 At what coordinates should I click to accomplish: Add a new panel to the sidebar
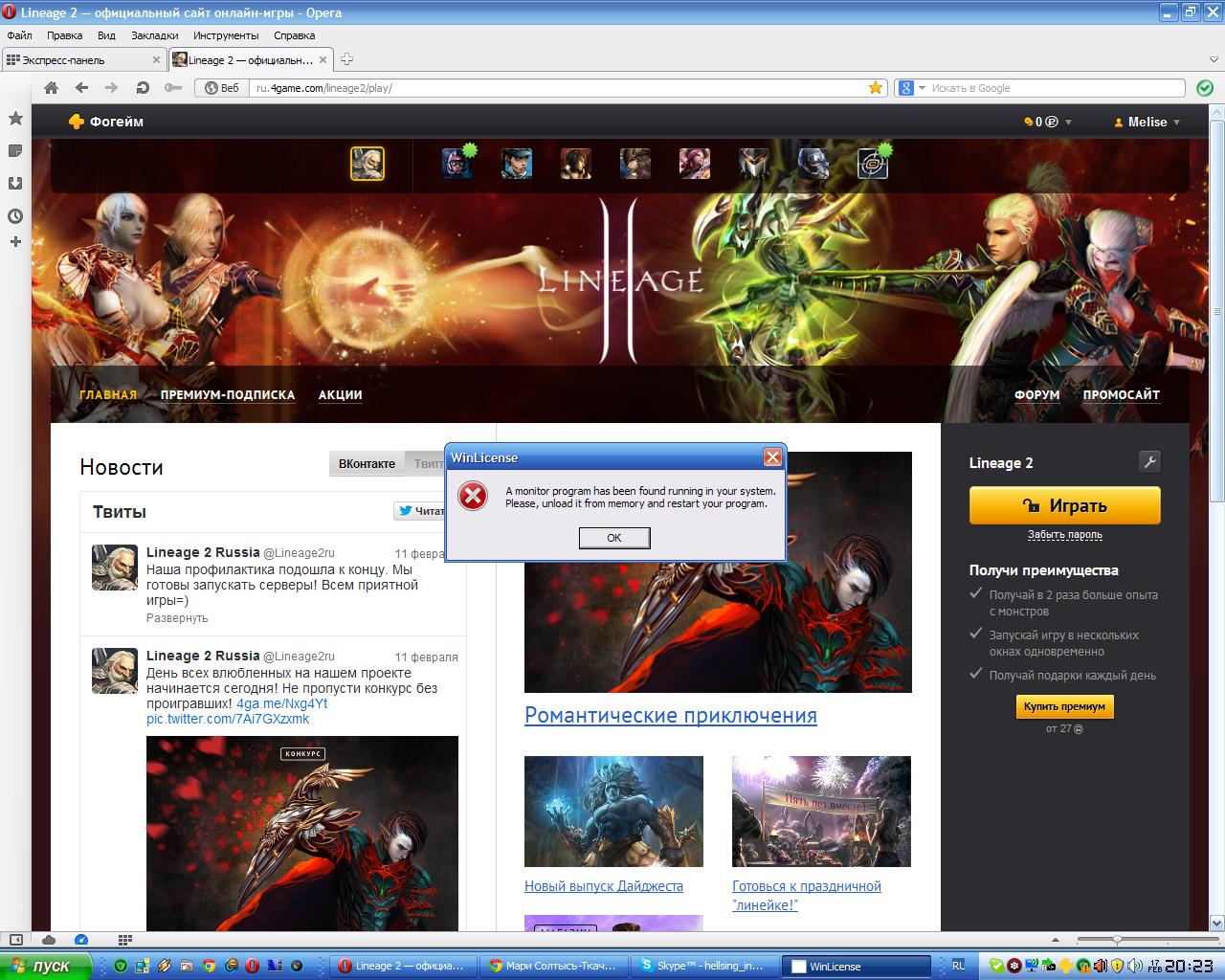[x=15, y=241]
